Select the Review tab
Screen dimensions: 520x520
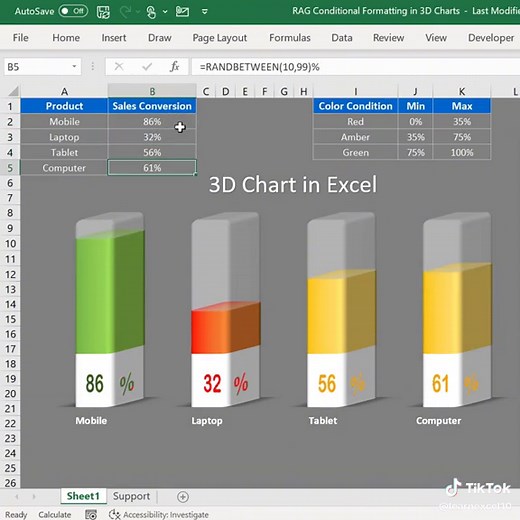388,38
